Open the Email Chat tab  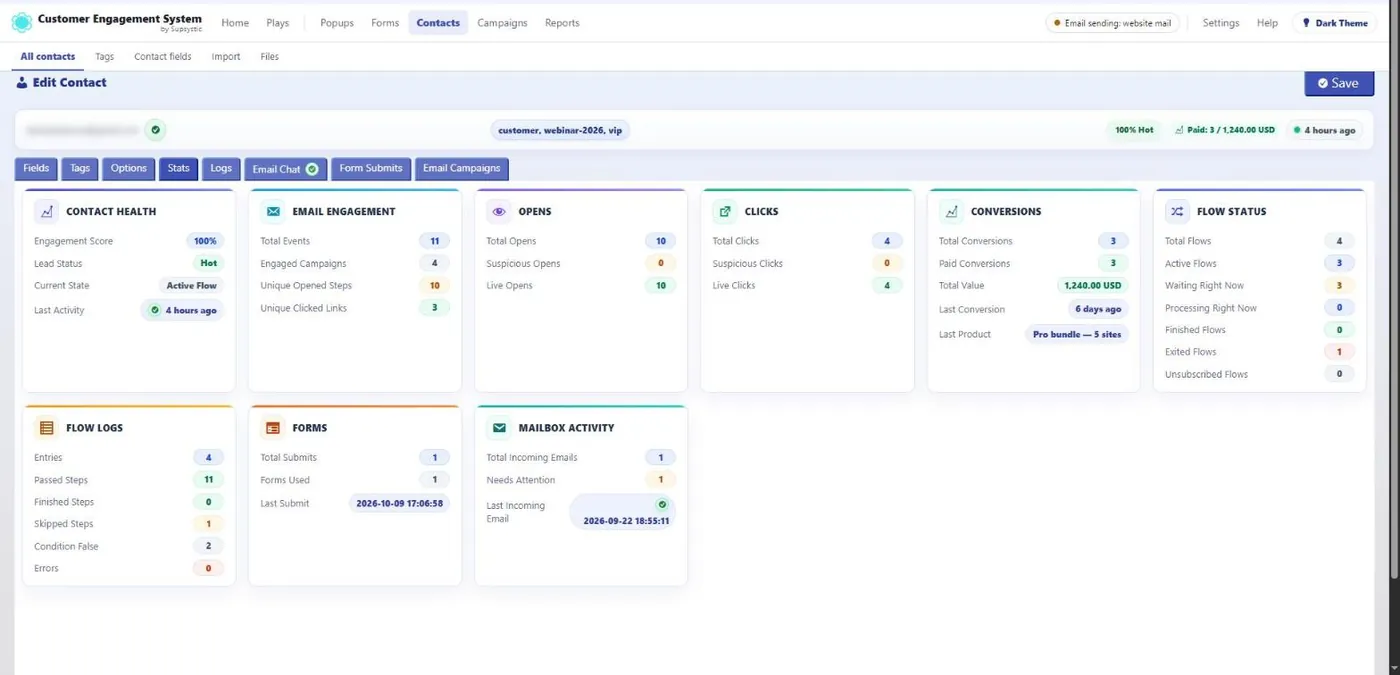286,169
